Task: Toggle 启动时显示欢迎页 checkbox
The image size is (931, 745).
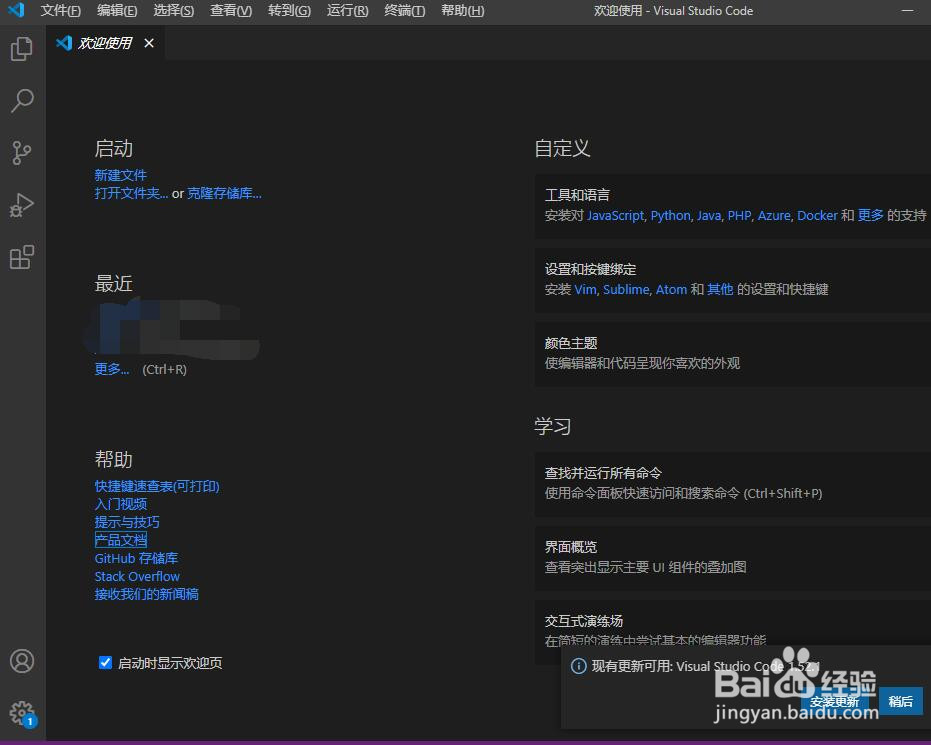Action: (105, 662)
